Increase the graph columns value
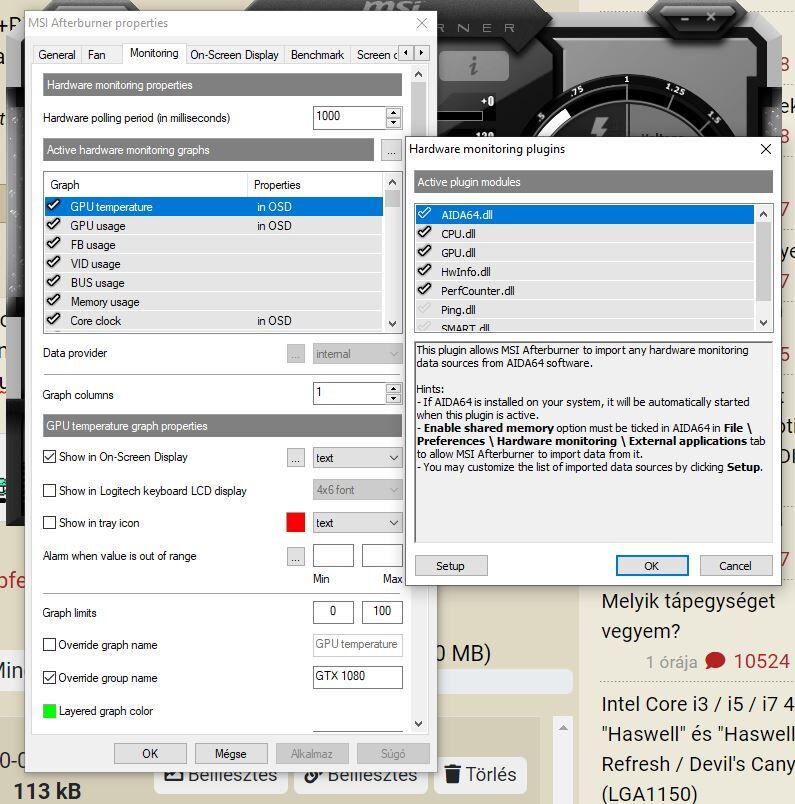The image size is (795, 804). pyautogui.click(x=393, y=388)
